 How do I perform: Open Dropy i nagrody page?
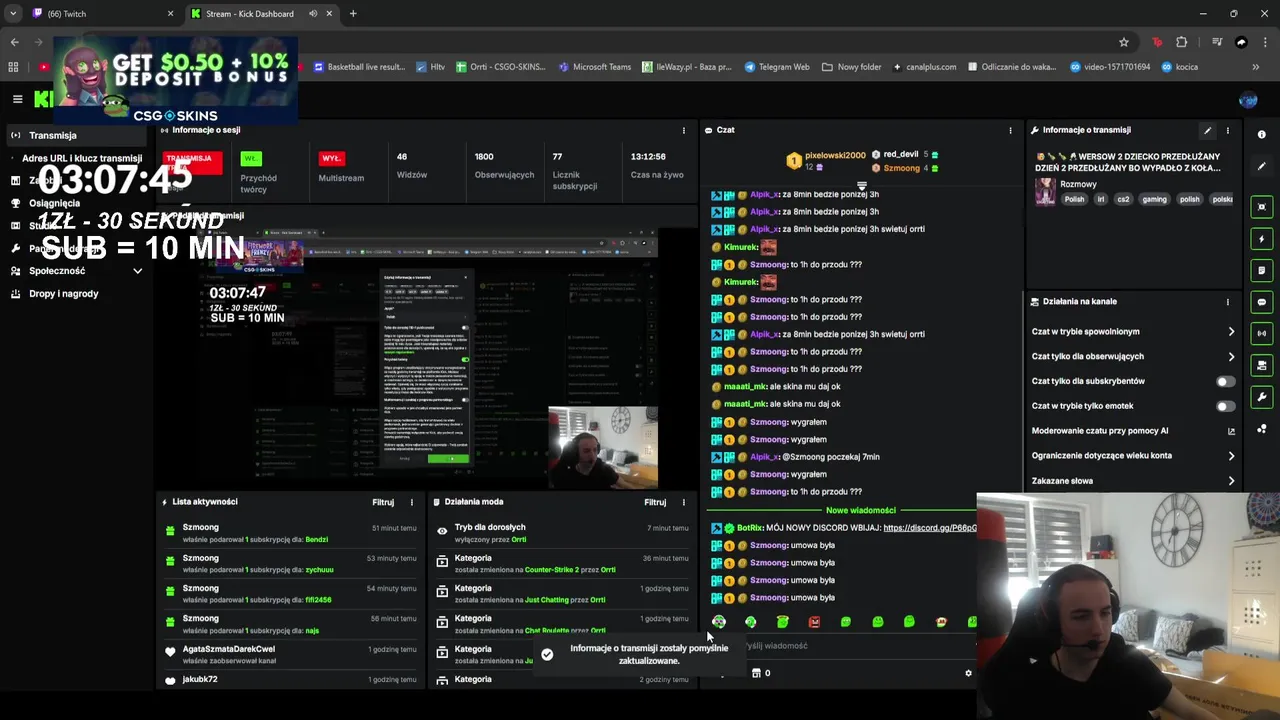(63, 294)
